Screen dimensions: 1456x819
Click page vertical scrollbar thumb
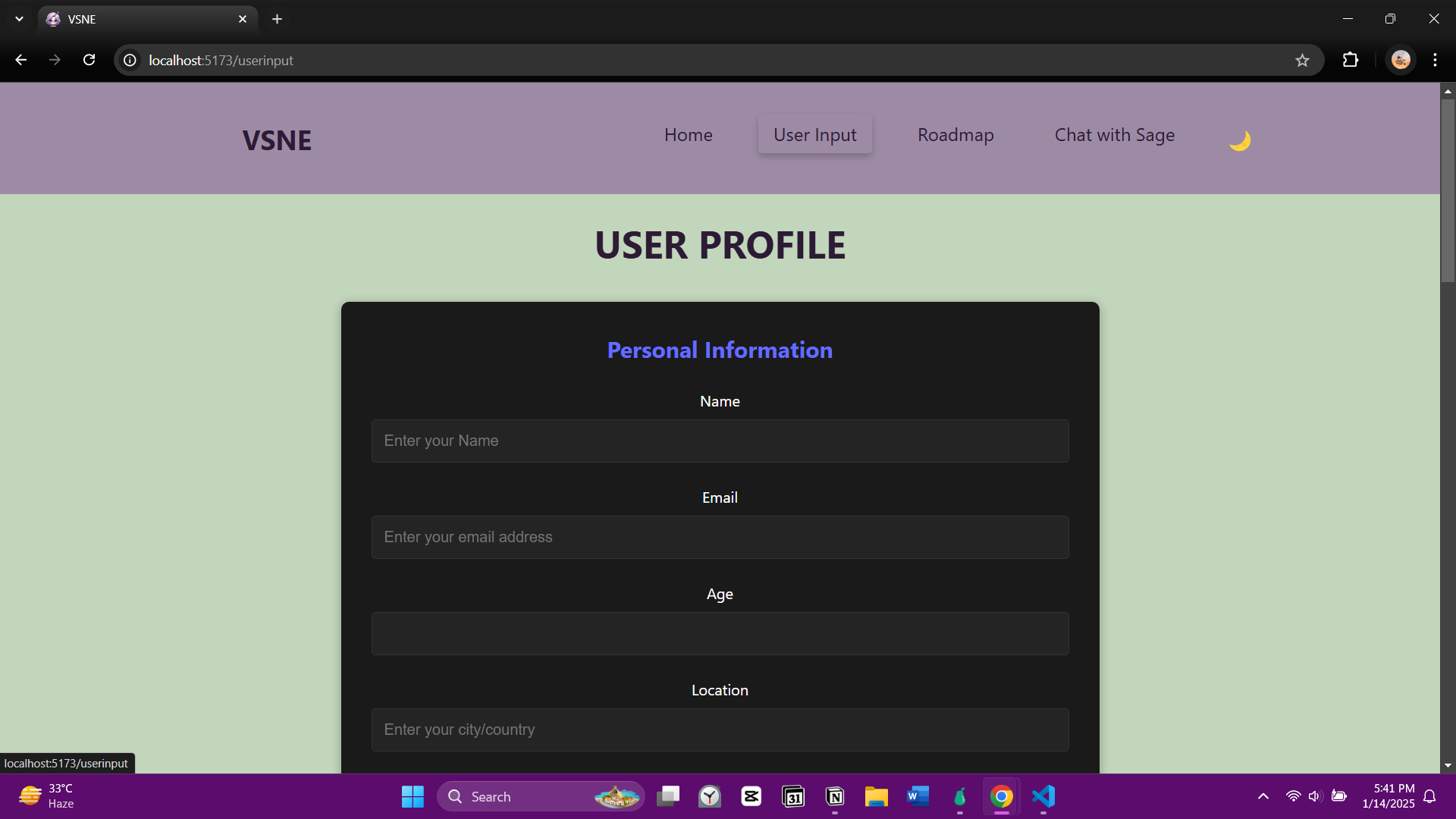click(1448, 190)
